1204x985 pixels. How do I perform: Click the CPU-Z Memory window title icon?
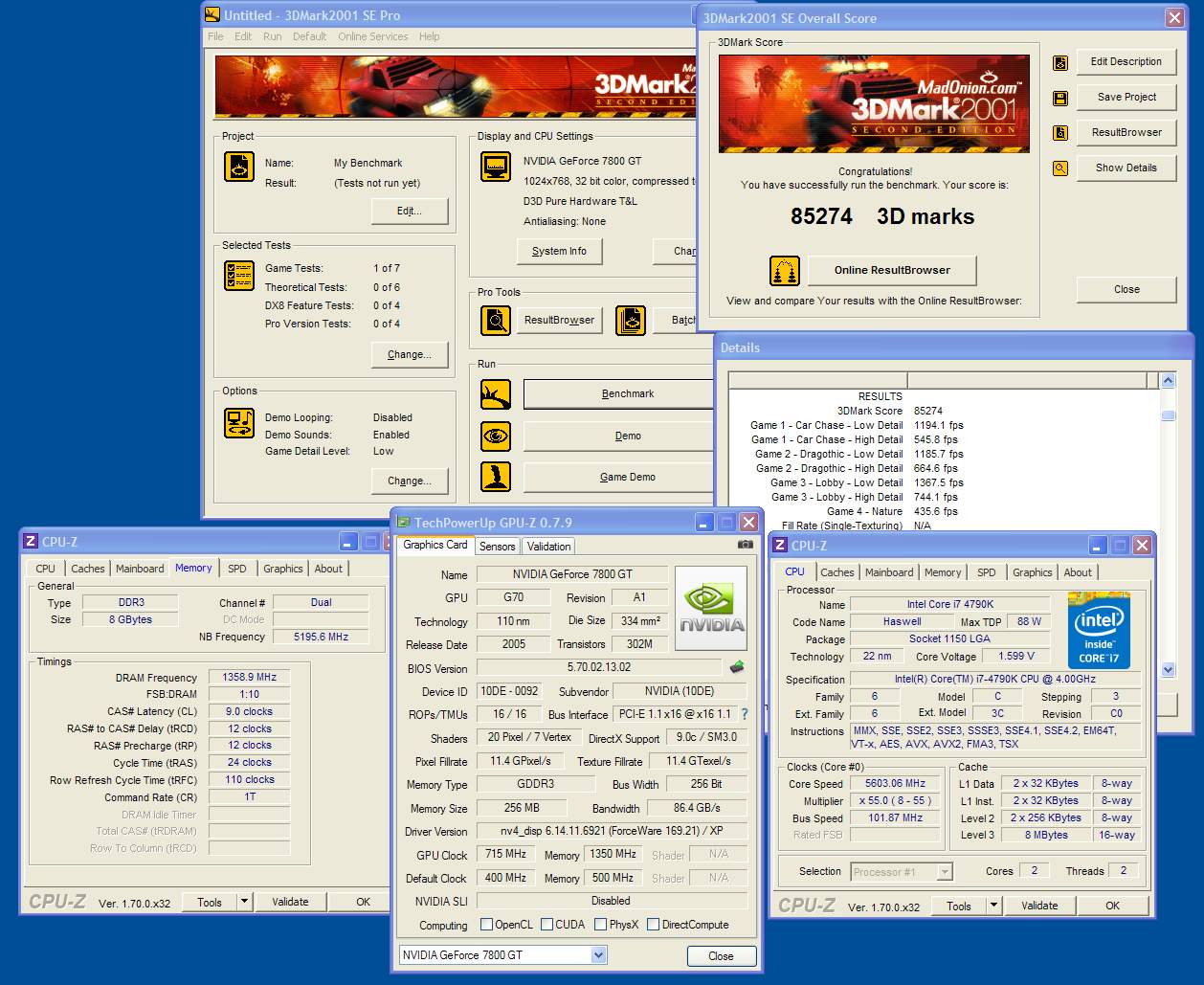(x=31, y=542)
